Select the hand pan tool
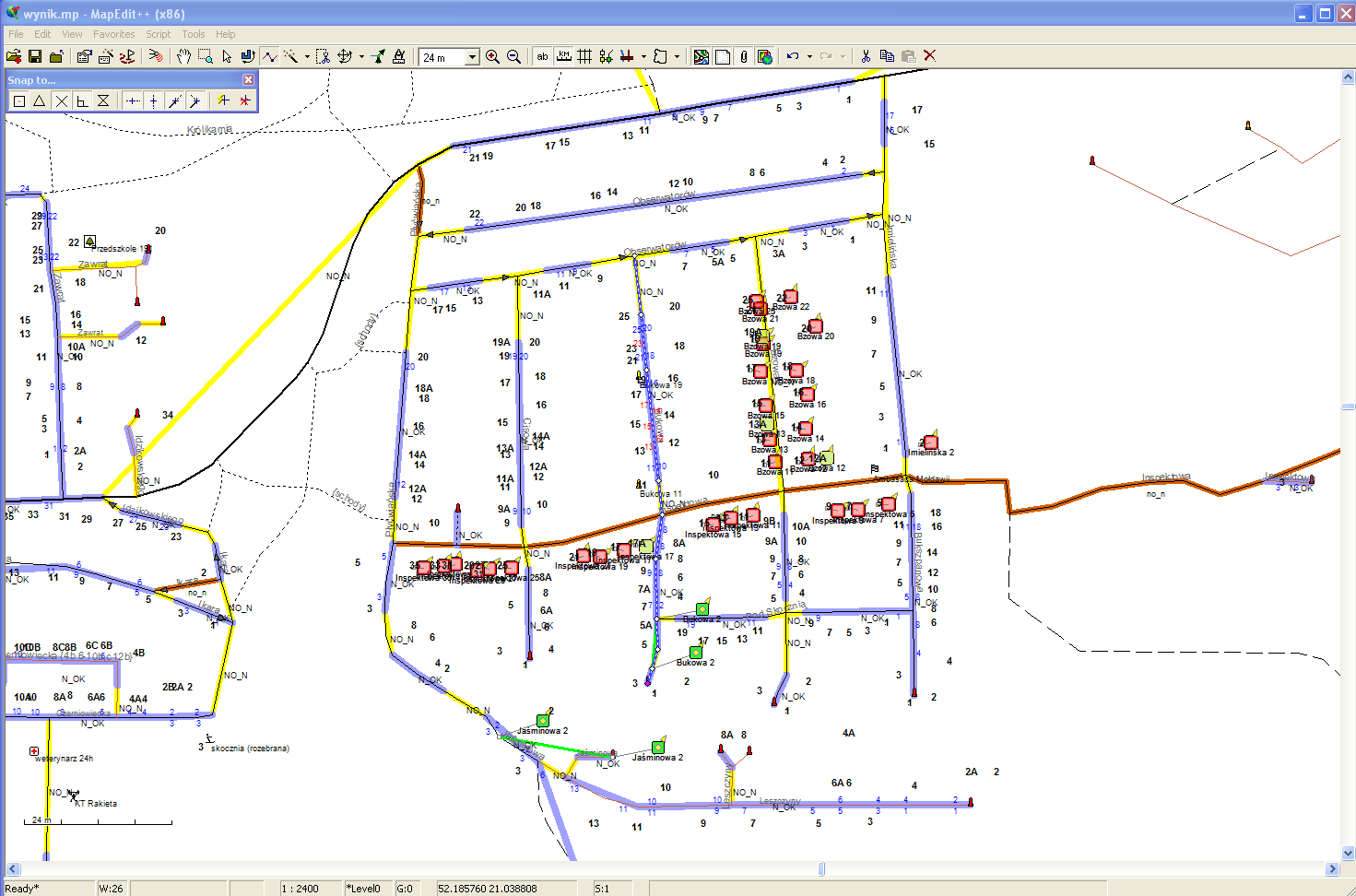 [x=183, y=56]
